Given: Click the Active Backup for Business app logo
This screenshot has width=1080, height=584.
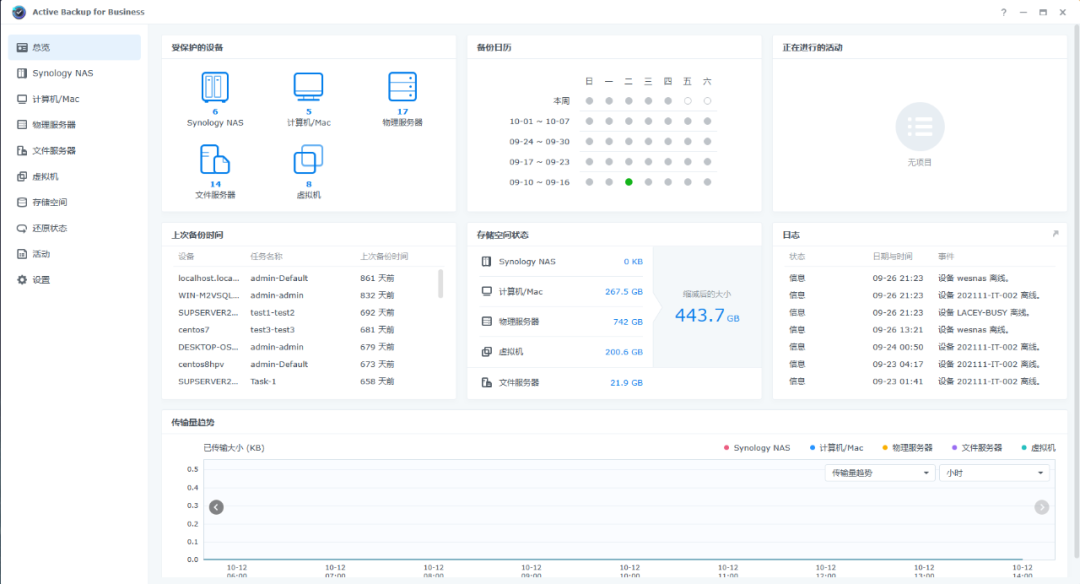Looking at the screenshot, I should 19,12.
